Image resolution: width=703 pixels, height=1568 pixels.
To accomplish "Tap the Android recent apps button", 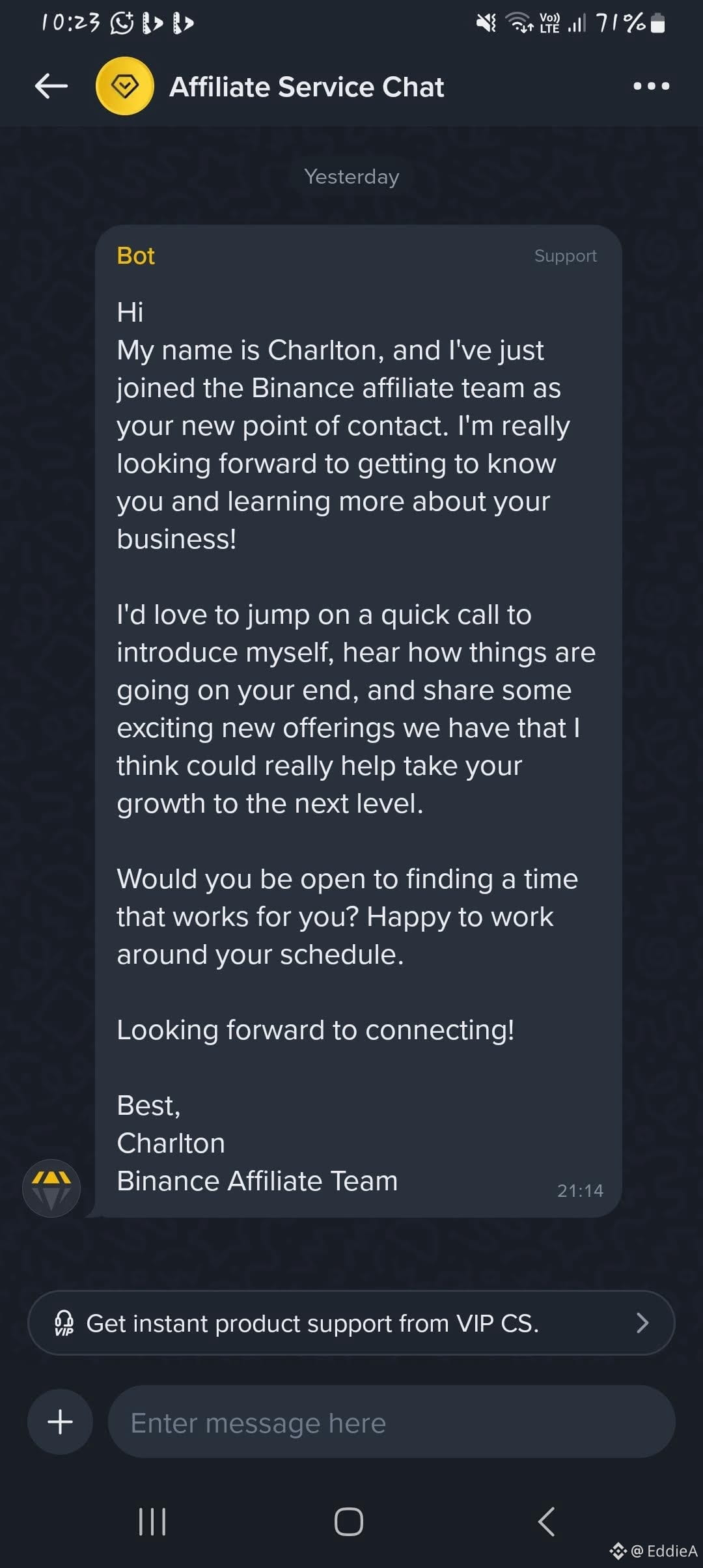I will click(x=153, y=1522).
